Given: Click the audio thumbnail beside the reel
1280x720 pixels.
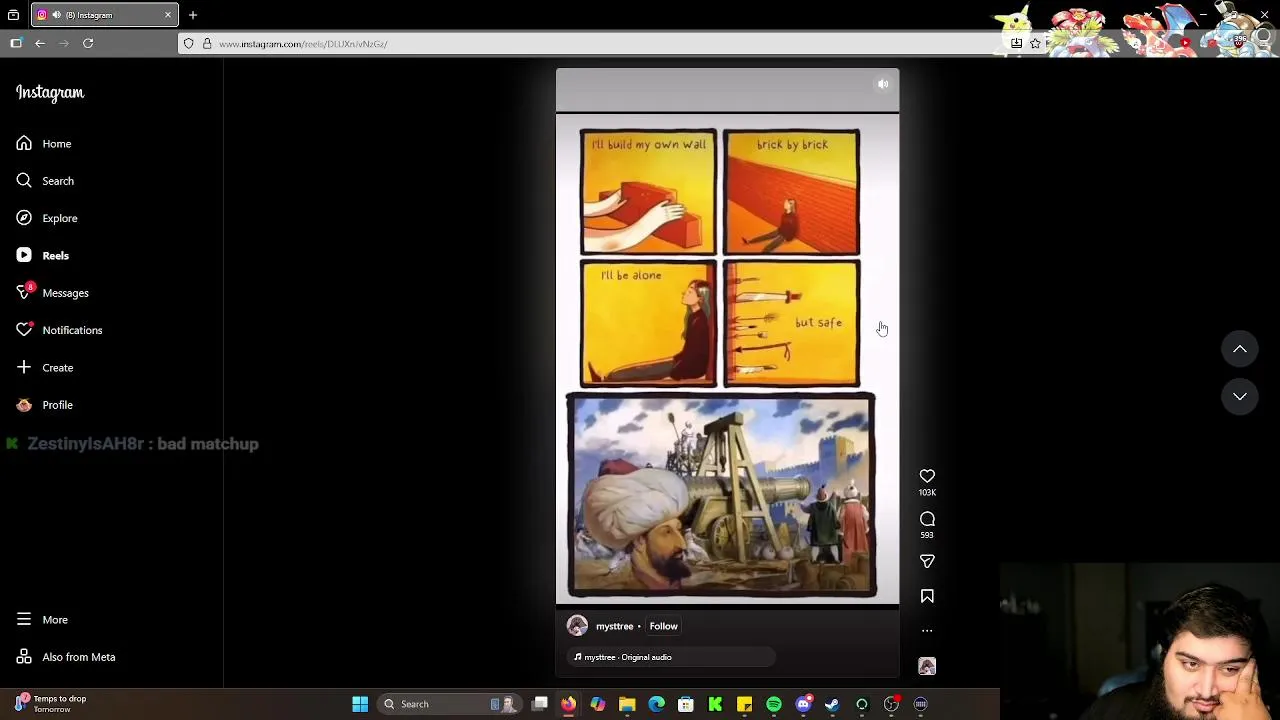Looking at the screenshot, I should pyautogui.click(x=927, y=666).
